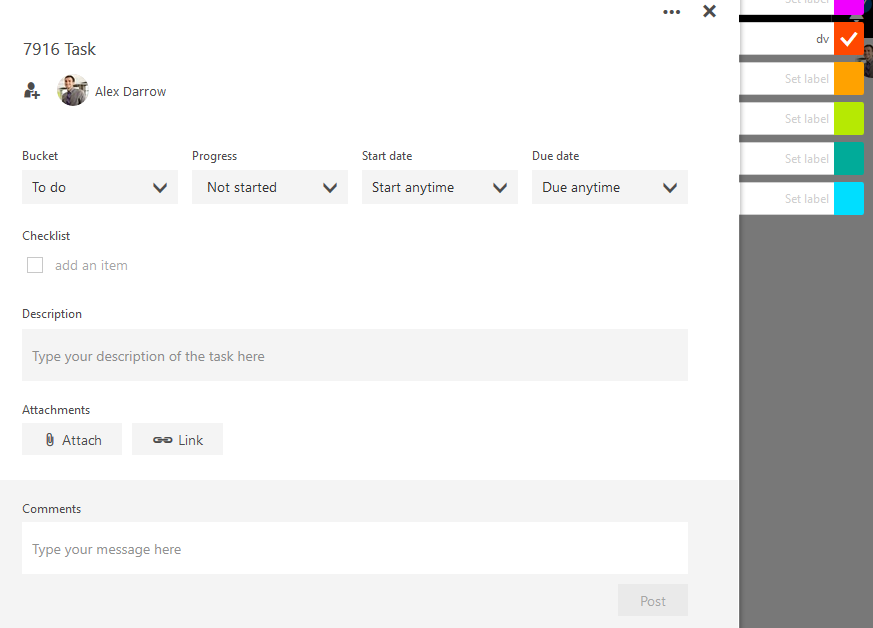Image resolution: width=873 pixels, height=628 pixels.
Task: Select the orange label color swatch
Action: [849, 78]
